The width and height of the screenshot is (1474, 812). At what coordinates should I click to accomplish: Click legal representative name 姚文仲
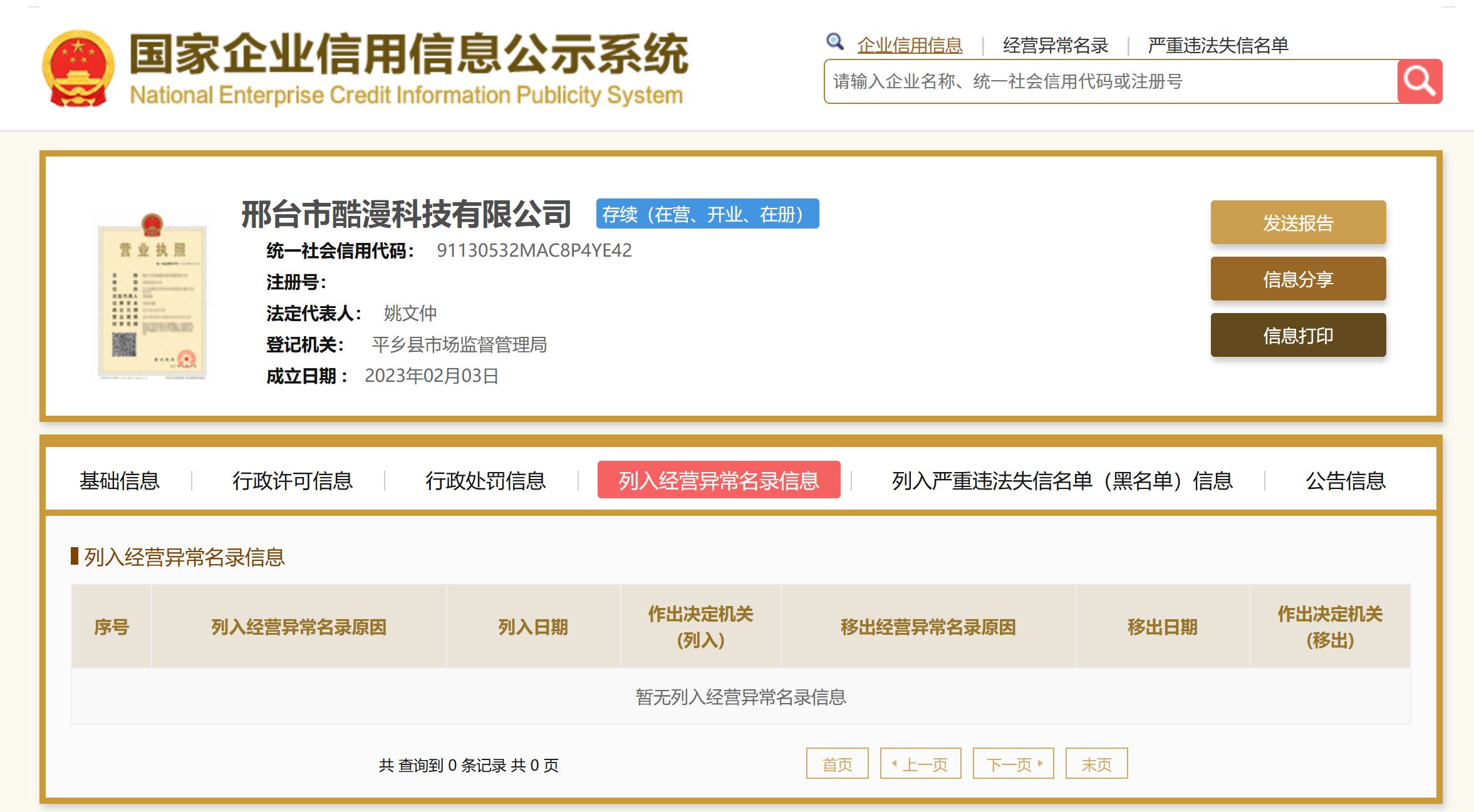(x=410, y=313)
